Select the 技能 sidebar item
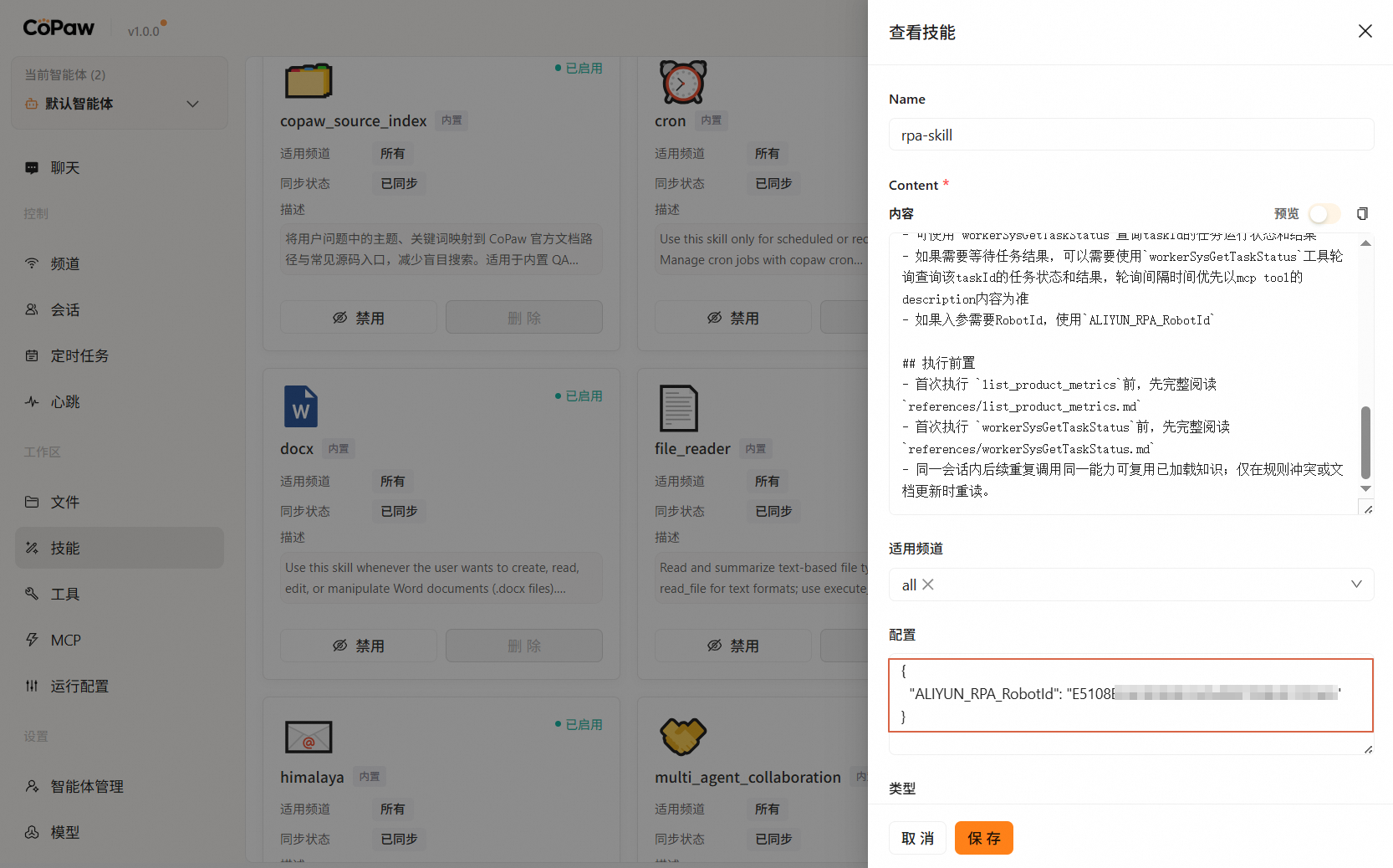Viewport: 1393px width, 868px height. point(120,548)
